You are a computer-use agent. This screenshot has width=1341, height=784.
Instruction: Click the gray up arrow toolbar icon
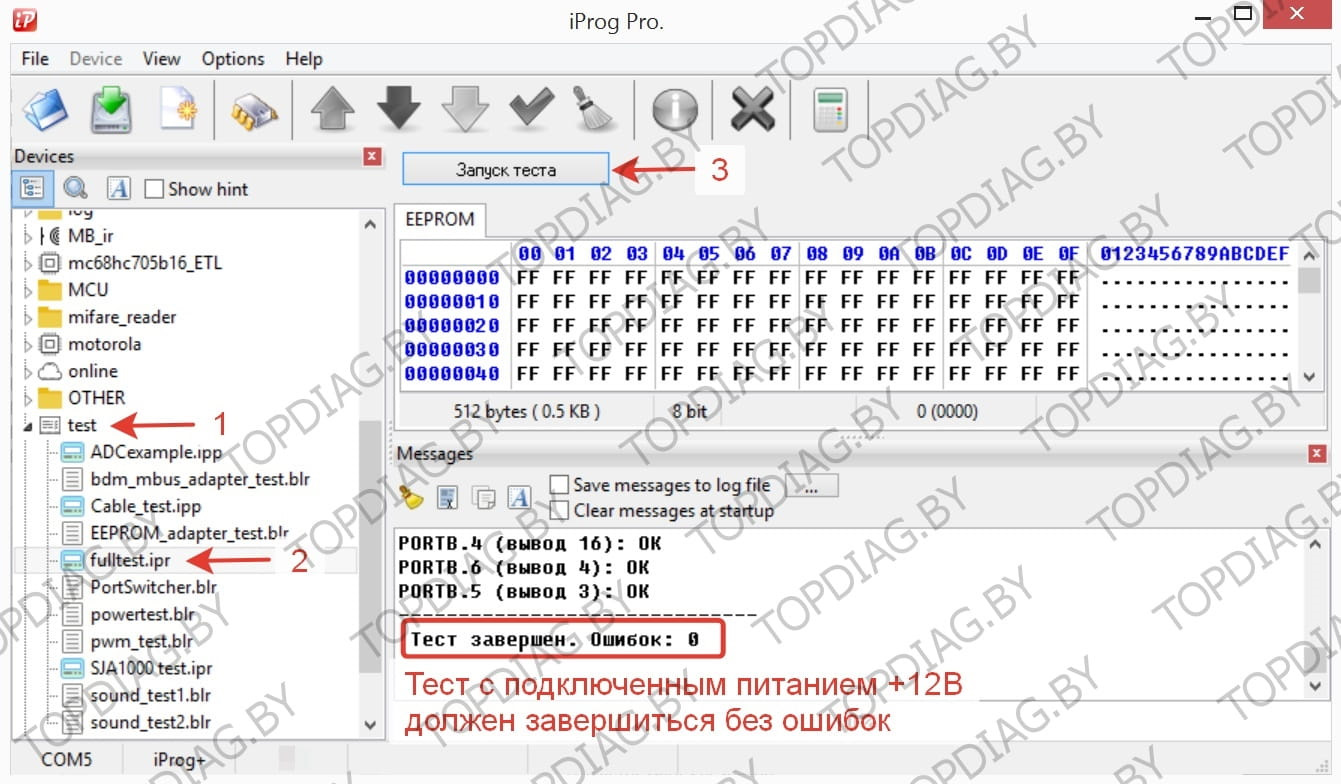[x=332, y=109]
